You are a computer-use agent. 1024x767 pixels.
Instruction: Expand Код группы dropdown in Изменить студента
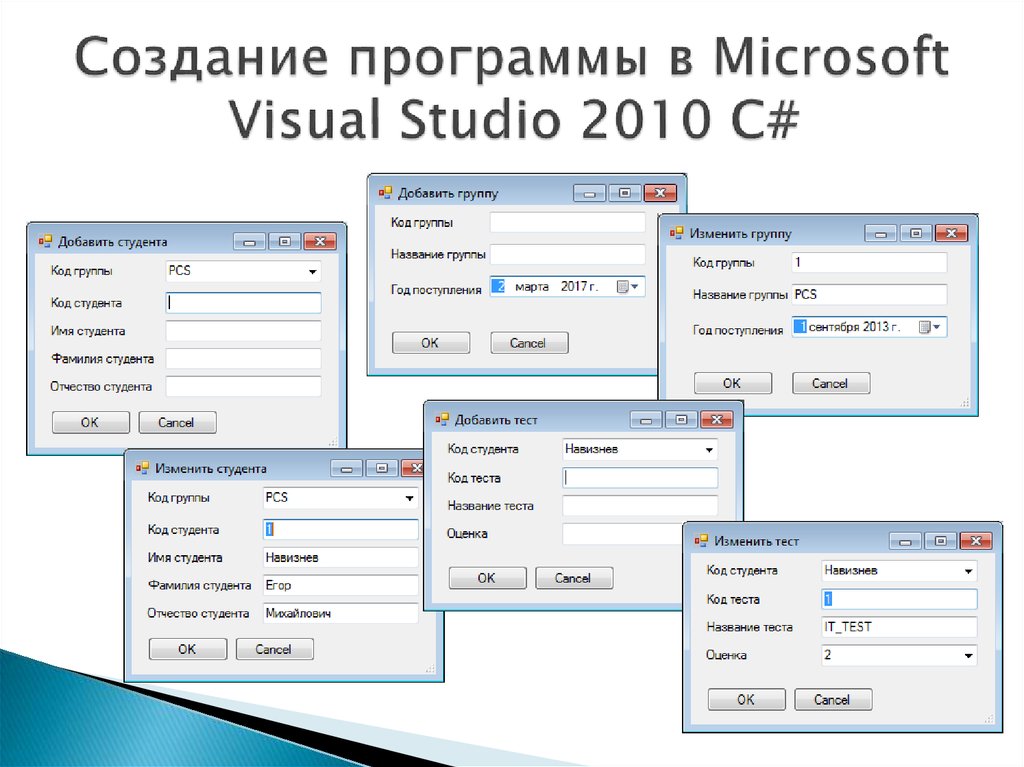tap(409, 498)
